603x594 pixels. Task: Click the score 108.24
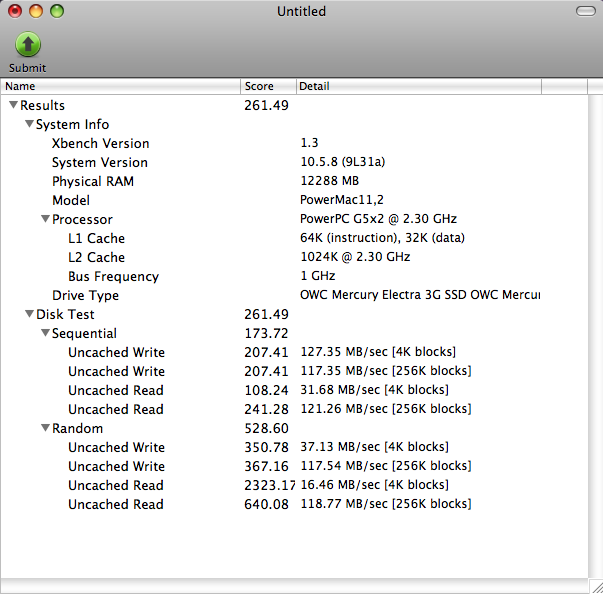pos(266,390)
